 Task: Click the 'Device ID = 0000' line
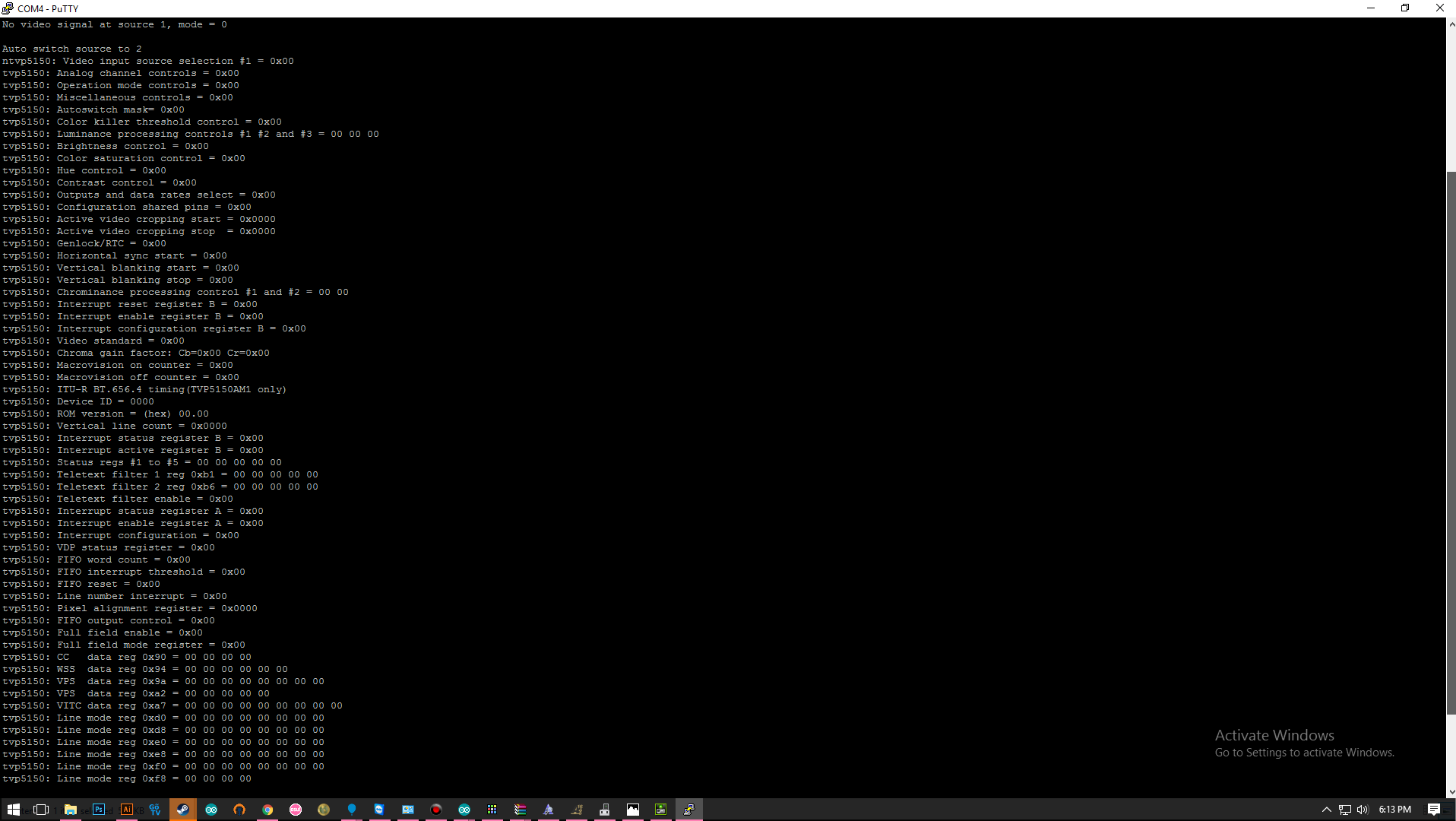tap(78, 401)
